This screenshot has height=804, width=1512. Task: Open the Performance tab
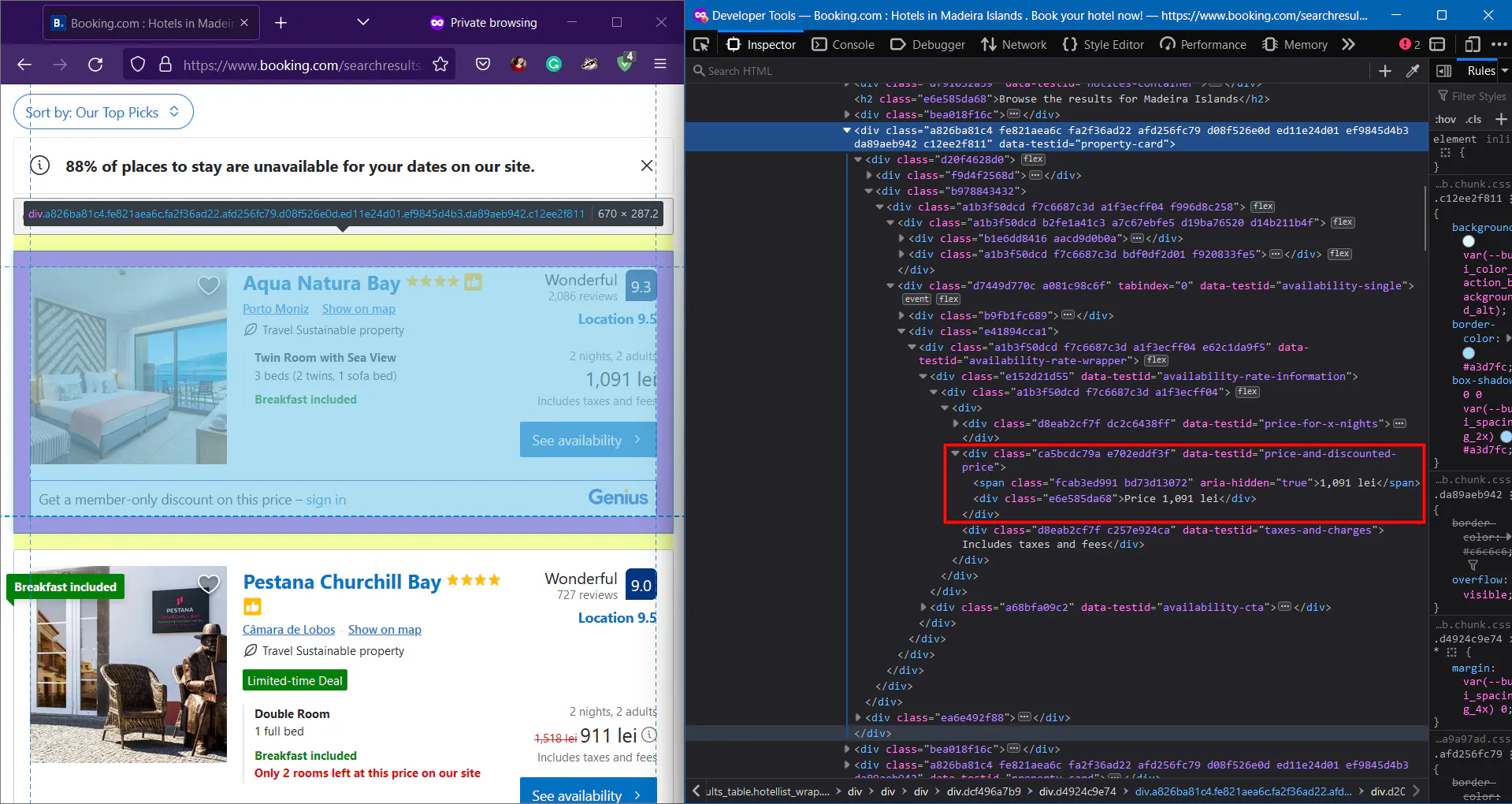[1202, 44]
